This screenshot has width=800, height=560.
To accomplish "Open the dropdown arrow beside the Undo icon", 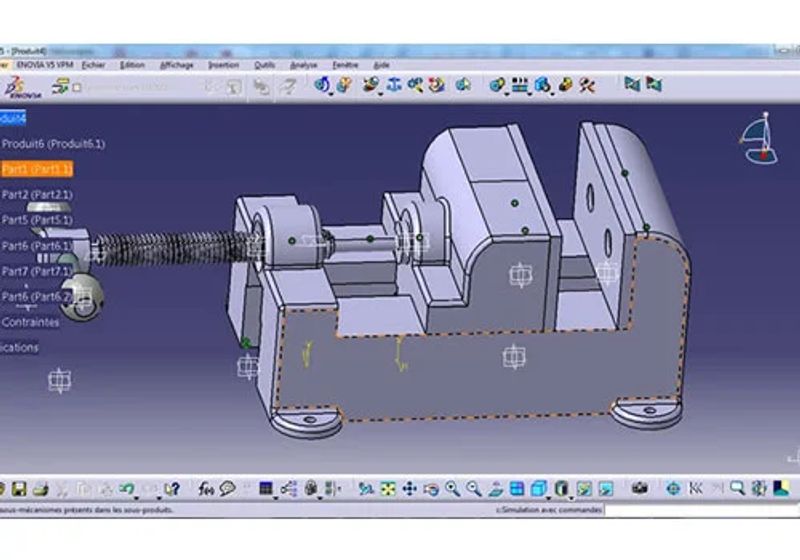I will [137, 497].
